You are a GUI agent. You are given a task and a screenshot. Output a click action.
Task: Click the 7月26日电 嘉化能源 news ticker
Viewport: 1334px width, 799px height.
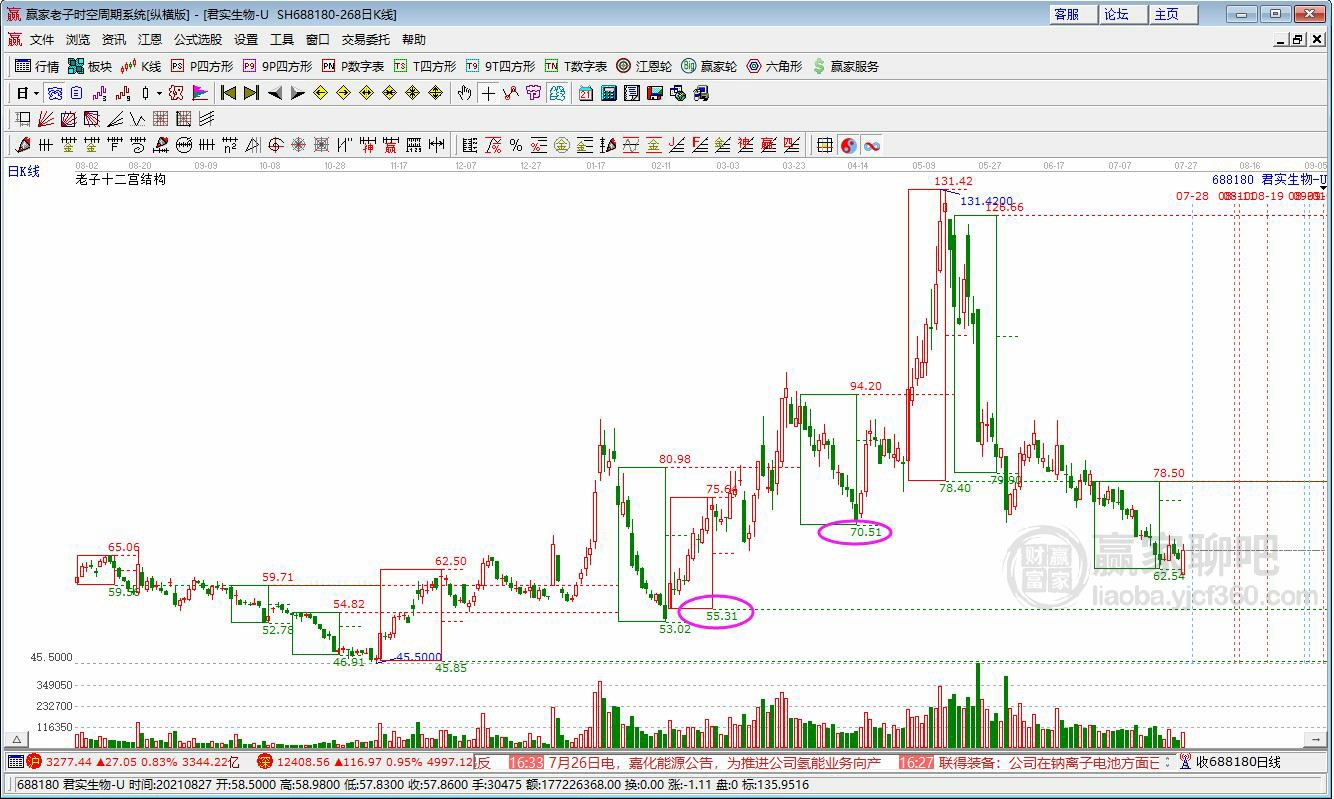click(x=713, y=762)
